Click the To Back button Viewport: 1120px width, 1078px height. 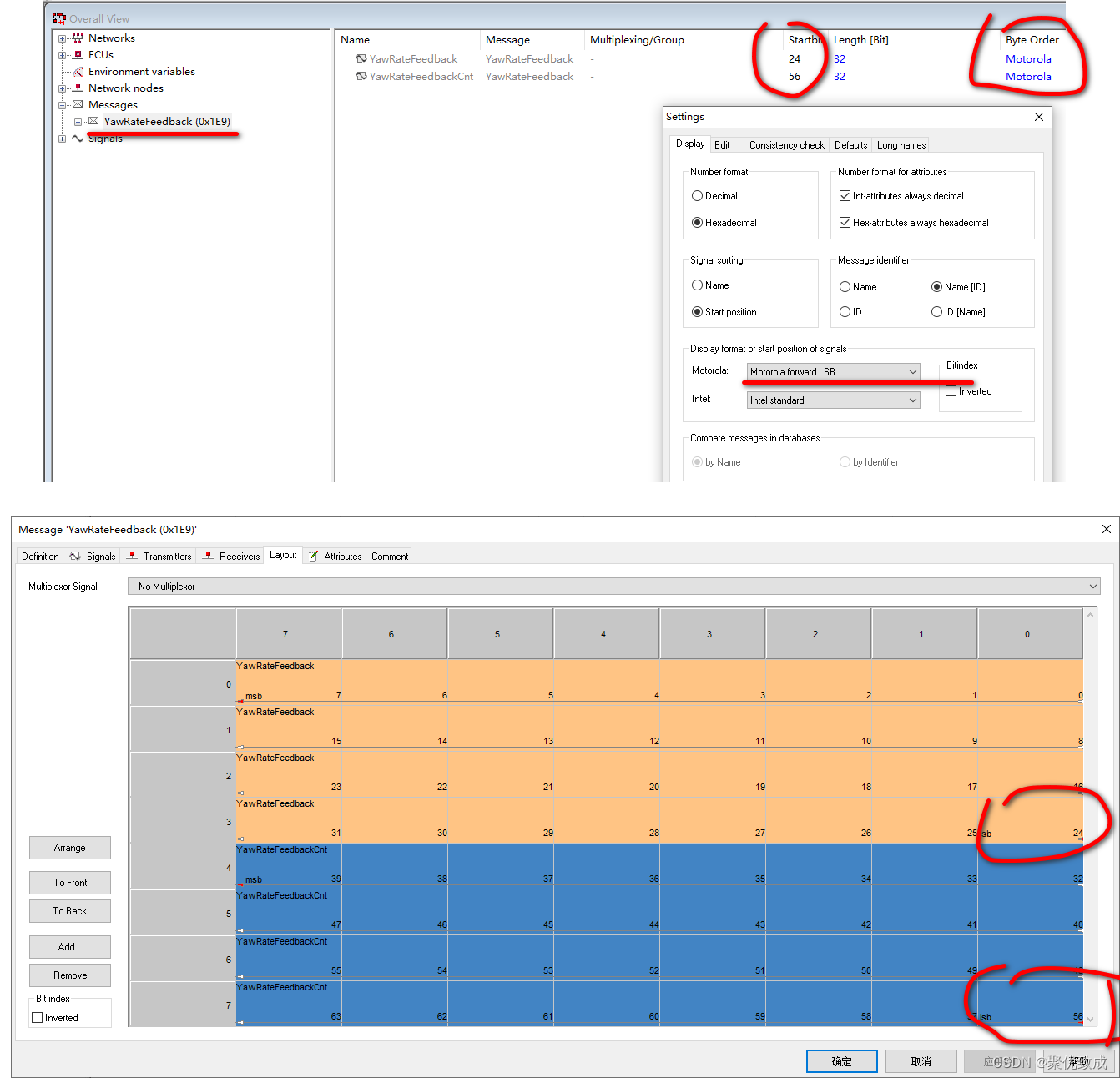tap(70, 911)
